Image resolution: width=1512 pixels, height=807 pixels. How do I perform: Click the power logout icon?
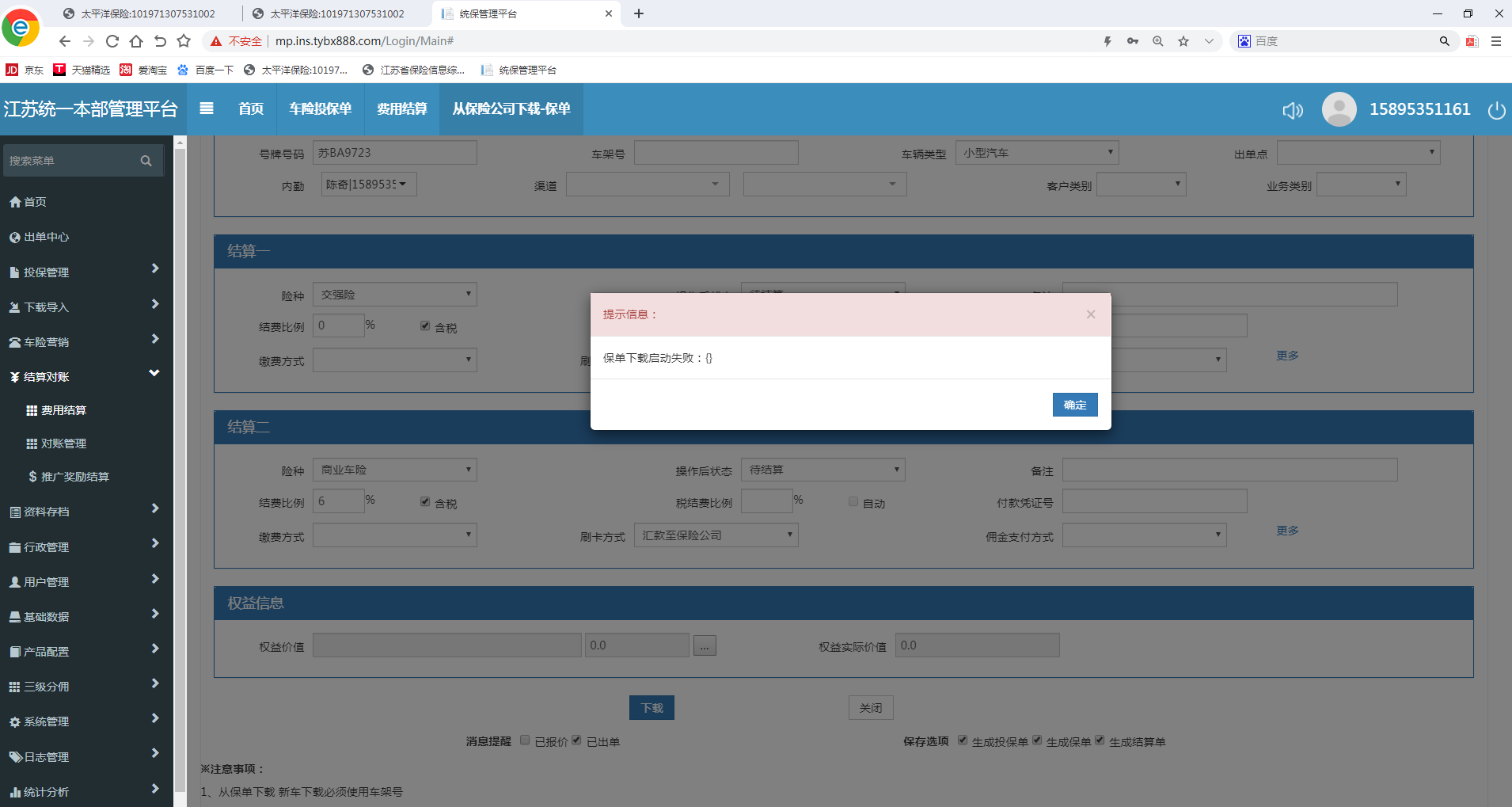tap(1496, 110)
